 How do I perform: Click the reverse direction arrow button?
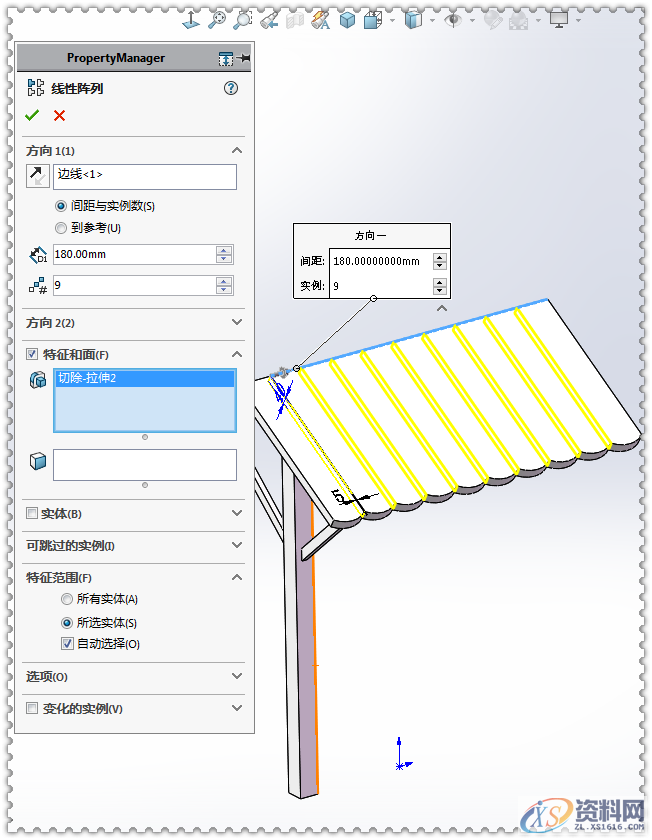(38, 176)
